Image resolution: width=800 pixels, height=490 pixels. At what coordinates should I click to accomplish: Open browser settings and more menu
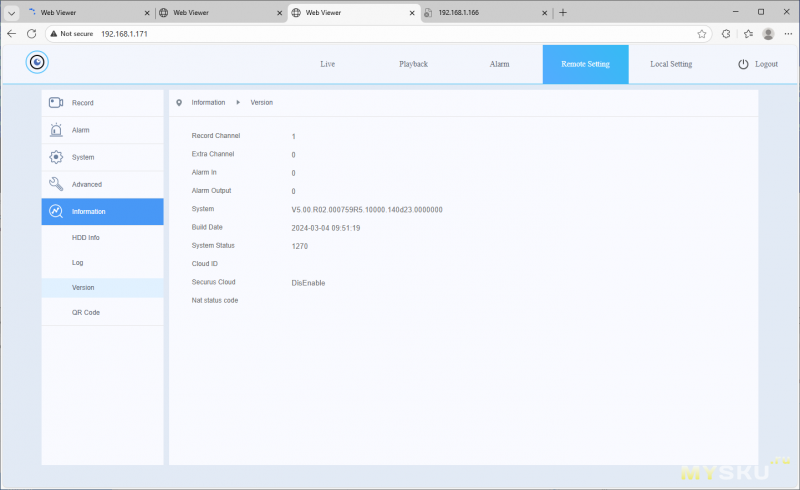pos(787,33)
